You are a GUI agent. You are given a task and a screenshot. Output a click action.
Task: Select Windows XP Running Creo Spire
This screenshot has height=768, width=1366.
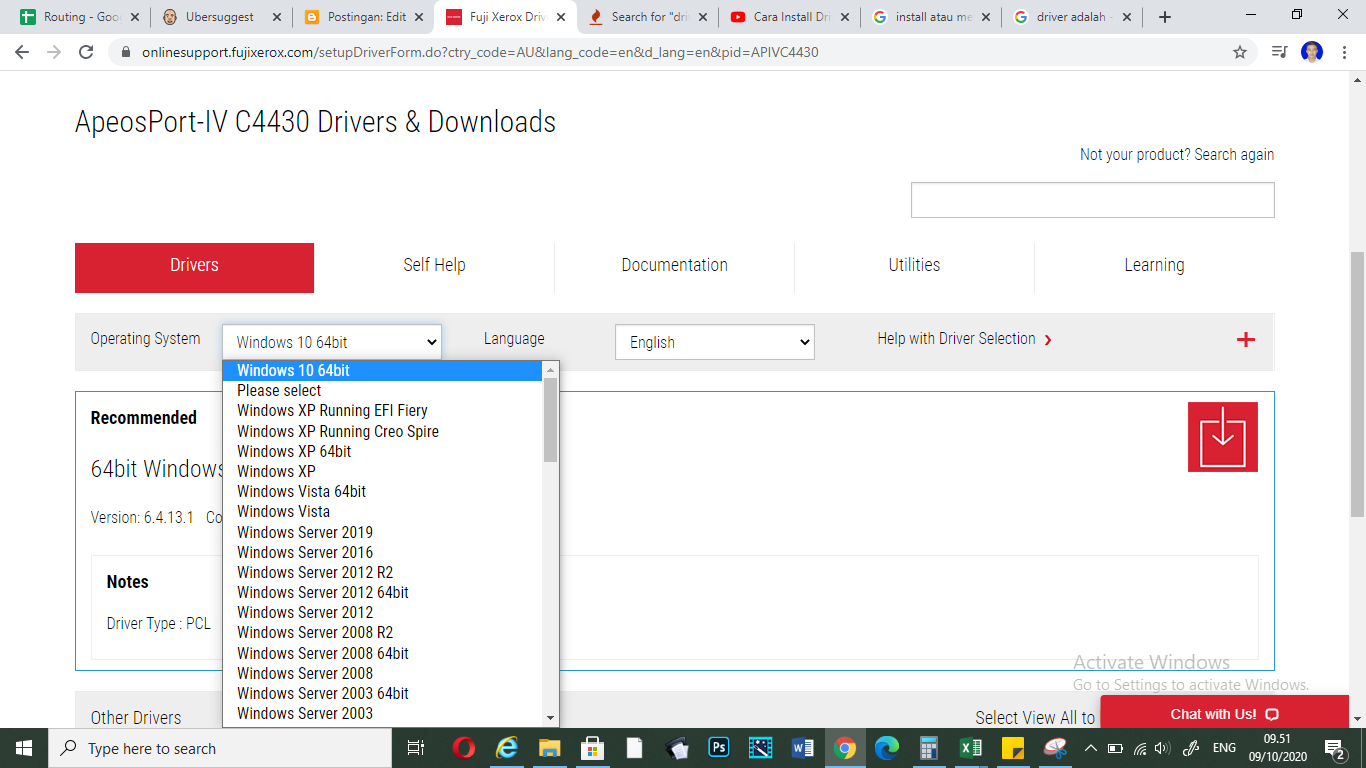(x=383, y=431)
